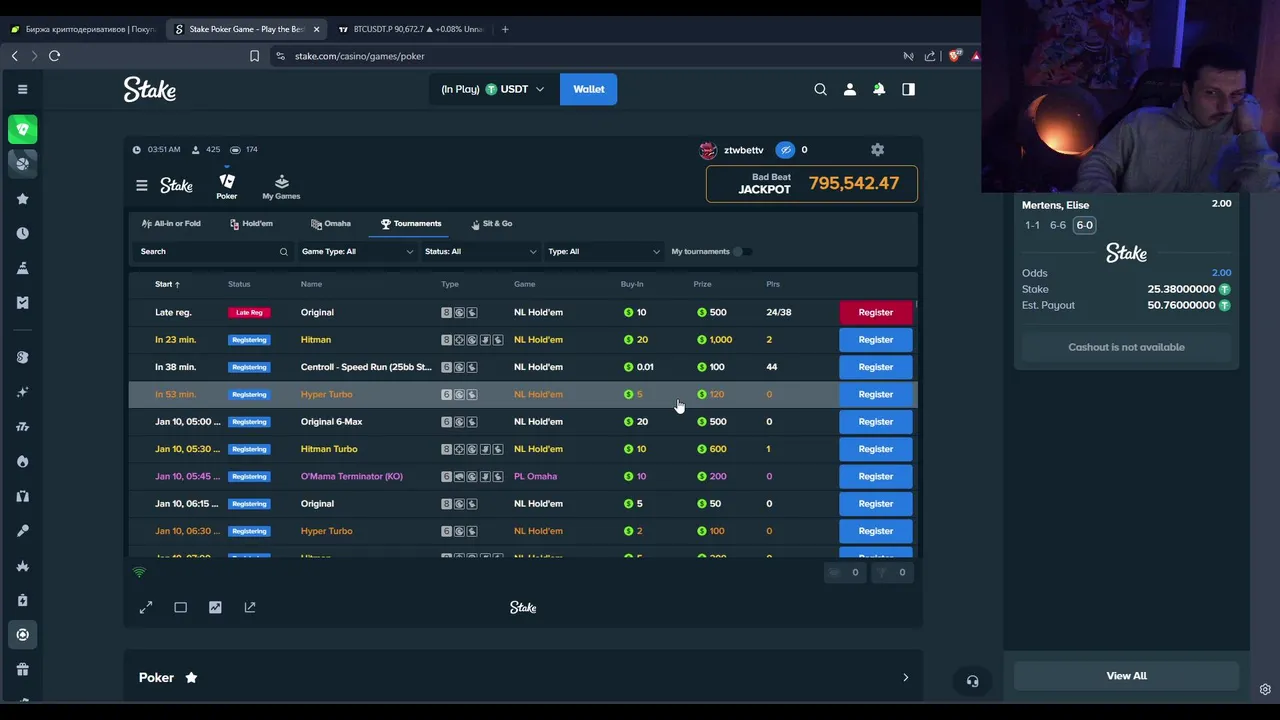Click the 6-0 score chip in bet slip
Image resolution: width=1280 pixels, height=720 pixels.
1084,225
